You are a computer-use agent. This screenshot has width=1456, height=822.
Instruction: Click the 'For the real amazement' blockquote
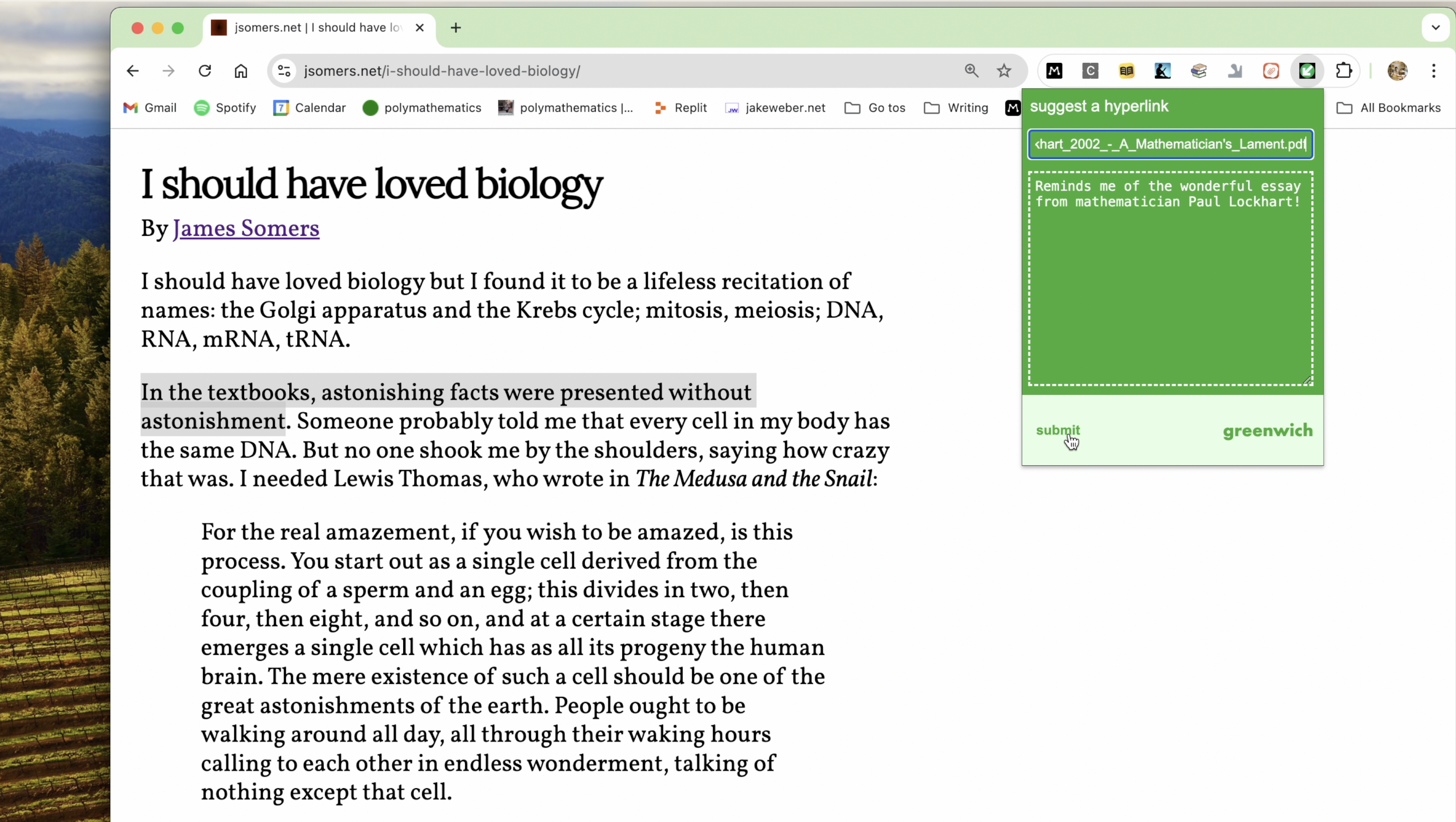(512, 661)
